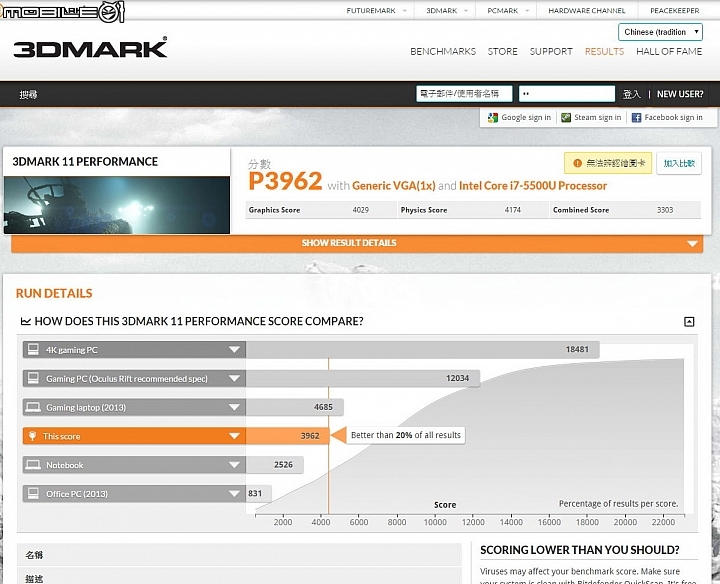Click the Facebook sign in icon

point(636,118)
